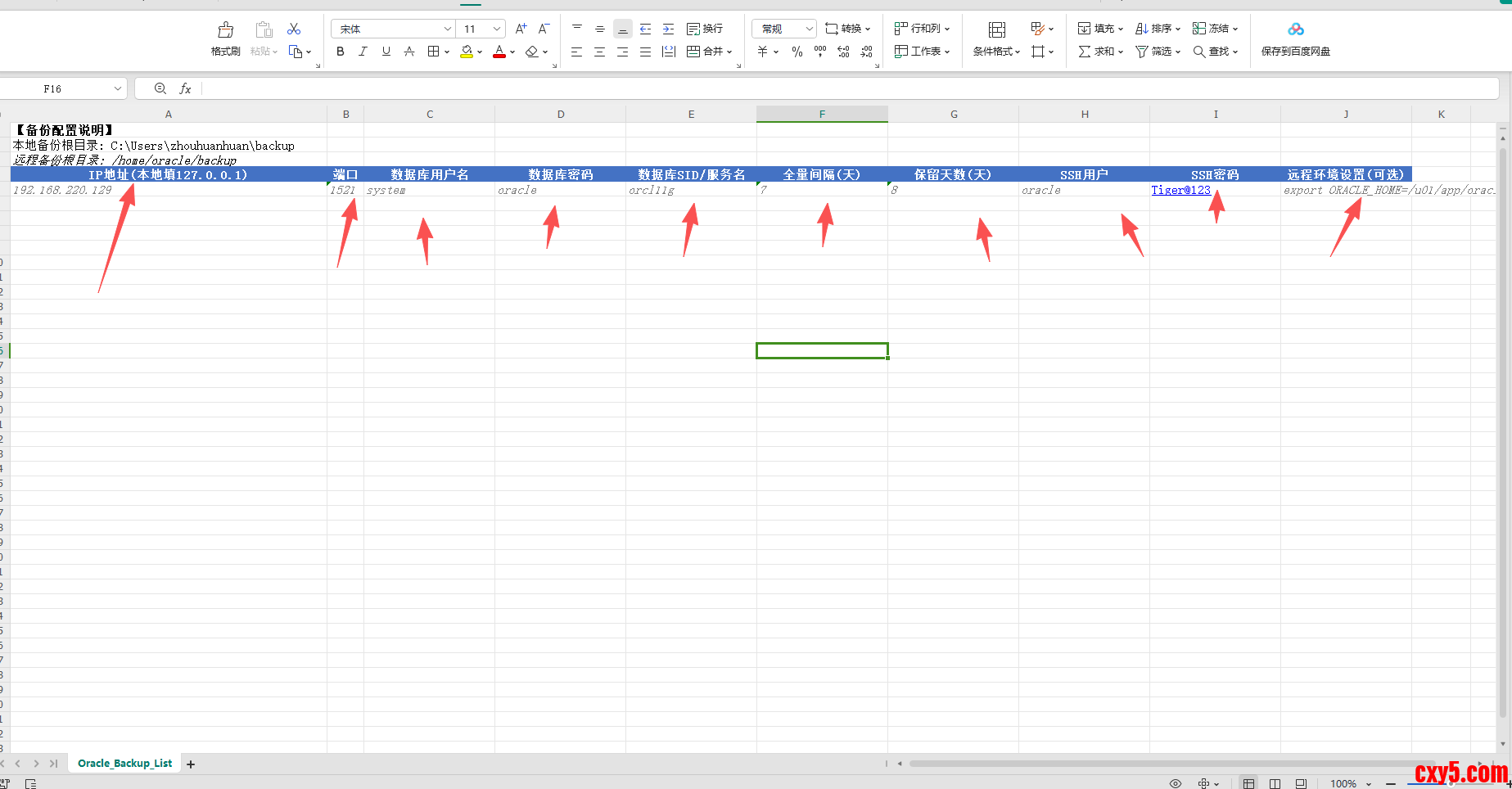Open the Conditional Formatting (条件格式) menu
Screen dimensions: 1512x789
tap(996, 52)
